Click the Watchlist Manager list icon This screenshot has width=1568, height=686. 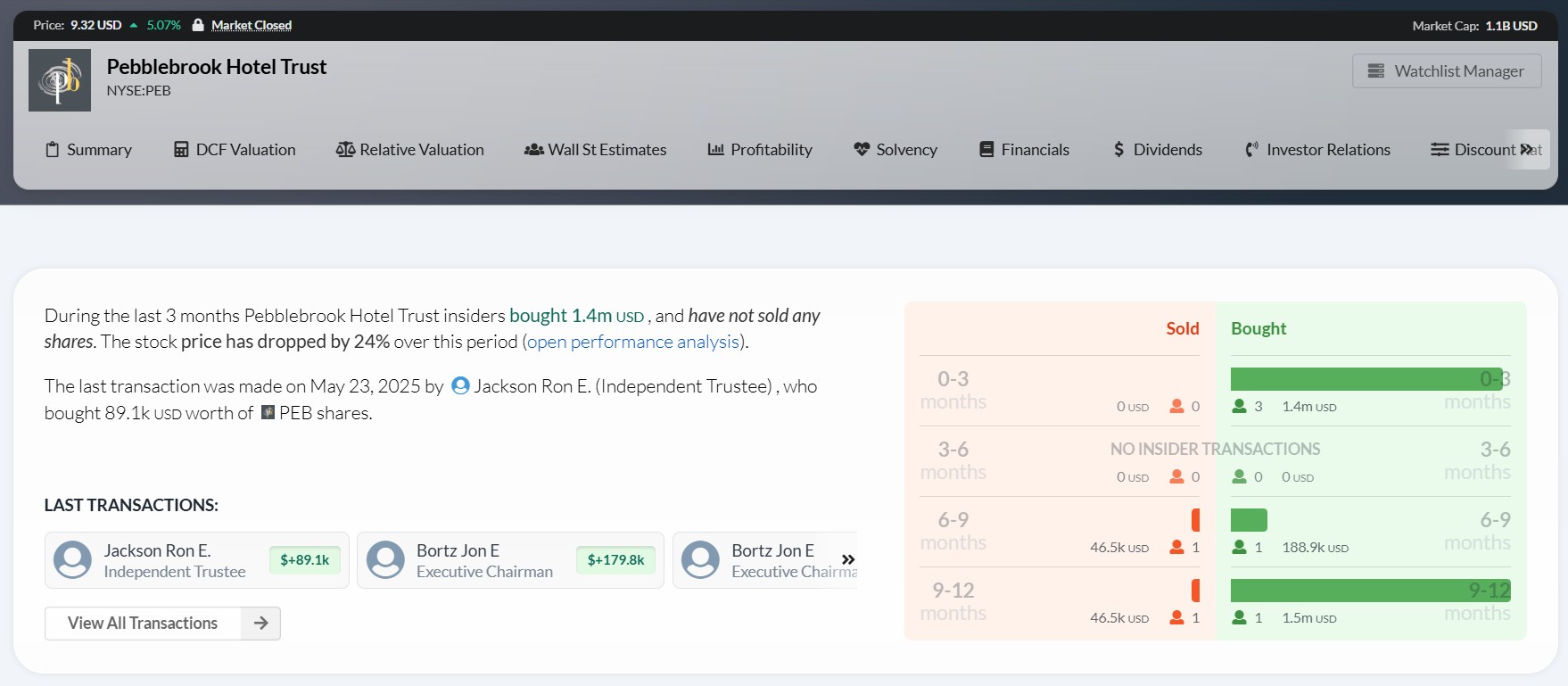pyautogui.click(x=1376, y=70)
